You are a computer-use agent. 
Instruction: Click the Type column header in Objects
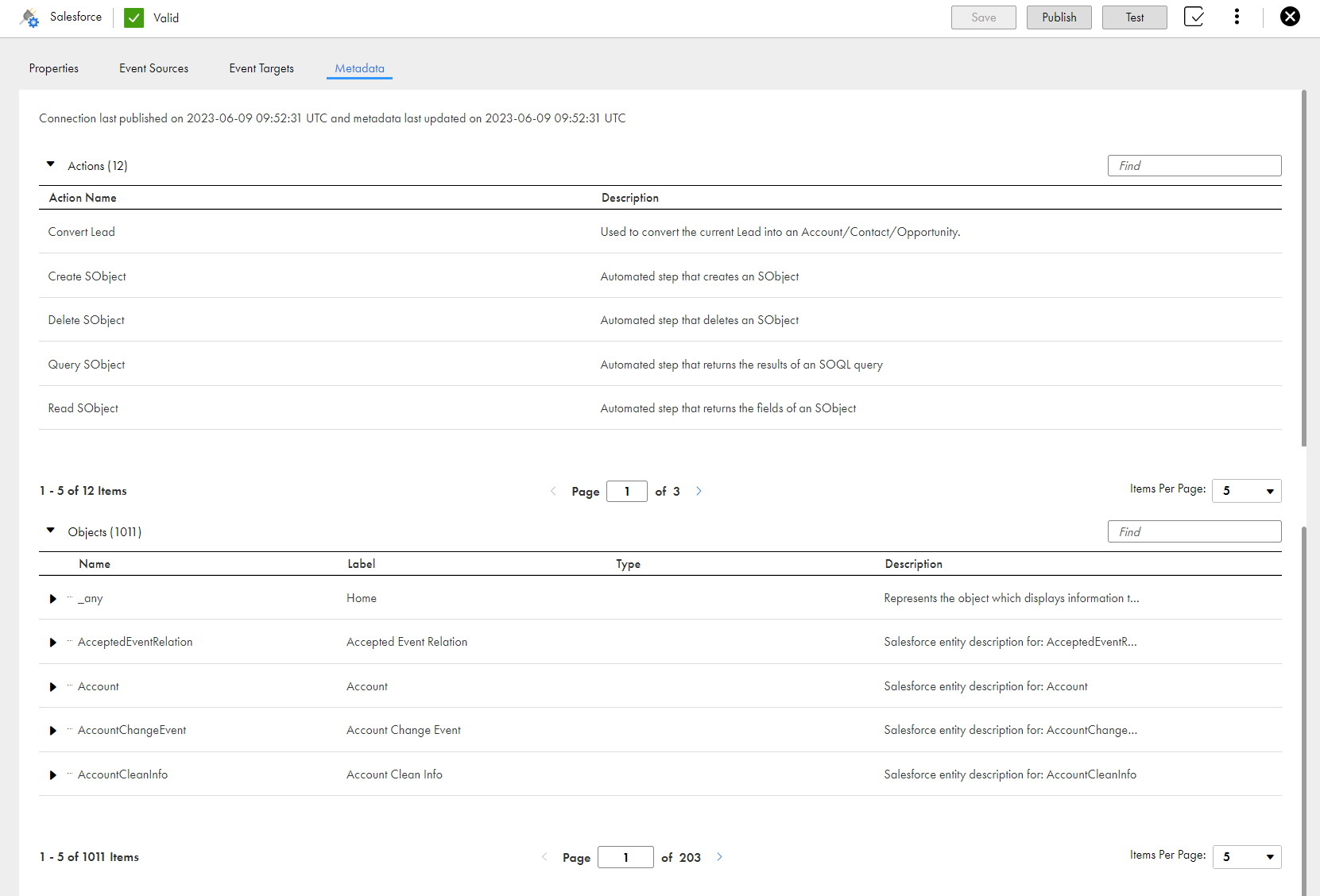click(629, 564)
